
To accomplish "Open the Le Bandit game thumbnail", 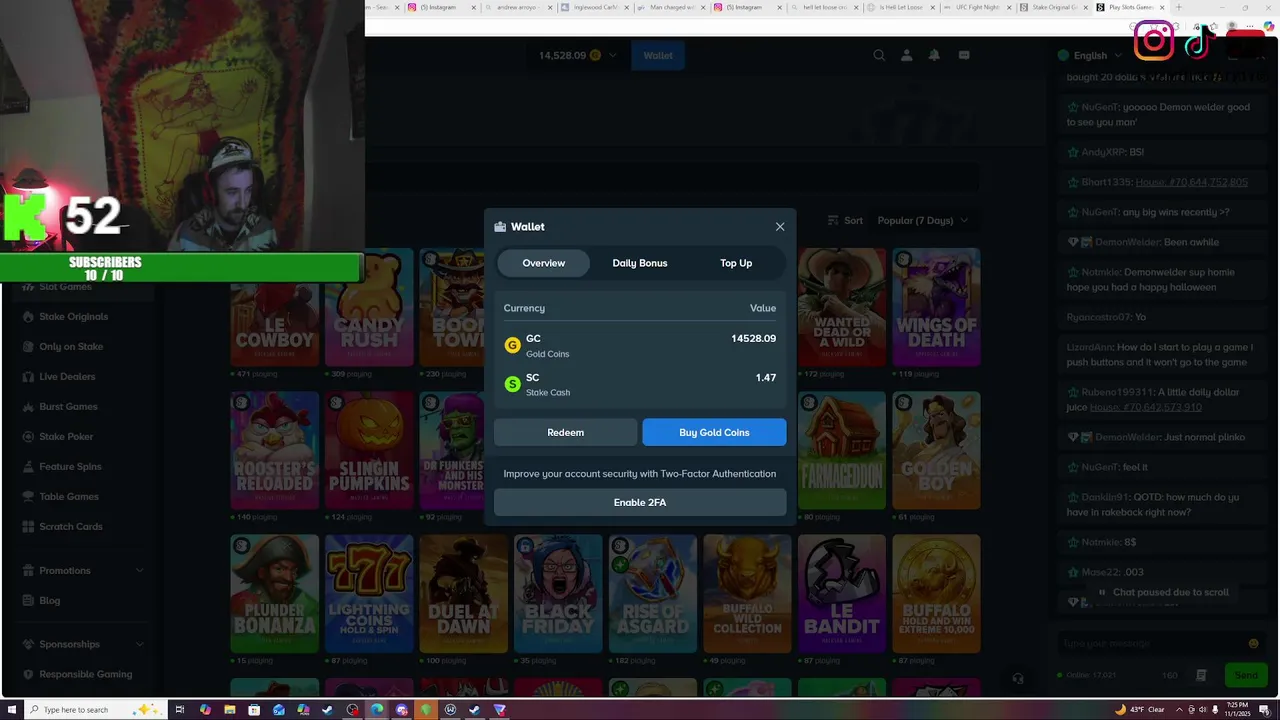I will pyautogui.click(x=842, y=593).
